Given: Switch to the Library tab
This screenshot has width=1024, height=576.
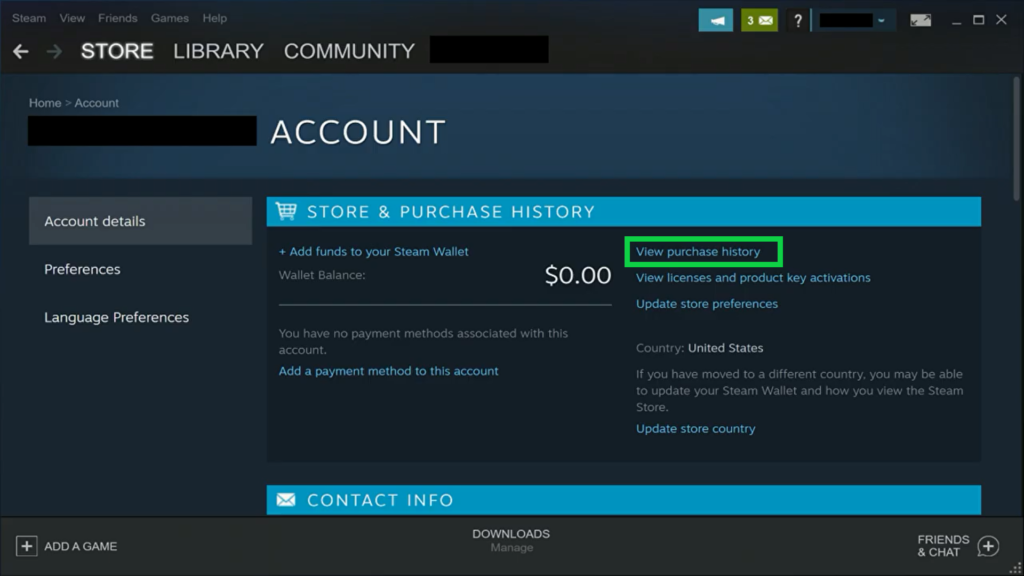Looking at the screenshot, I should point(218,51).
